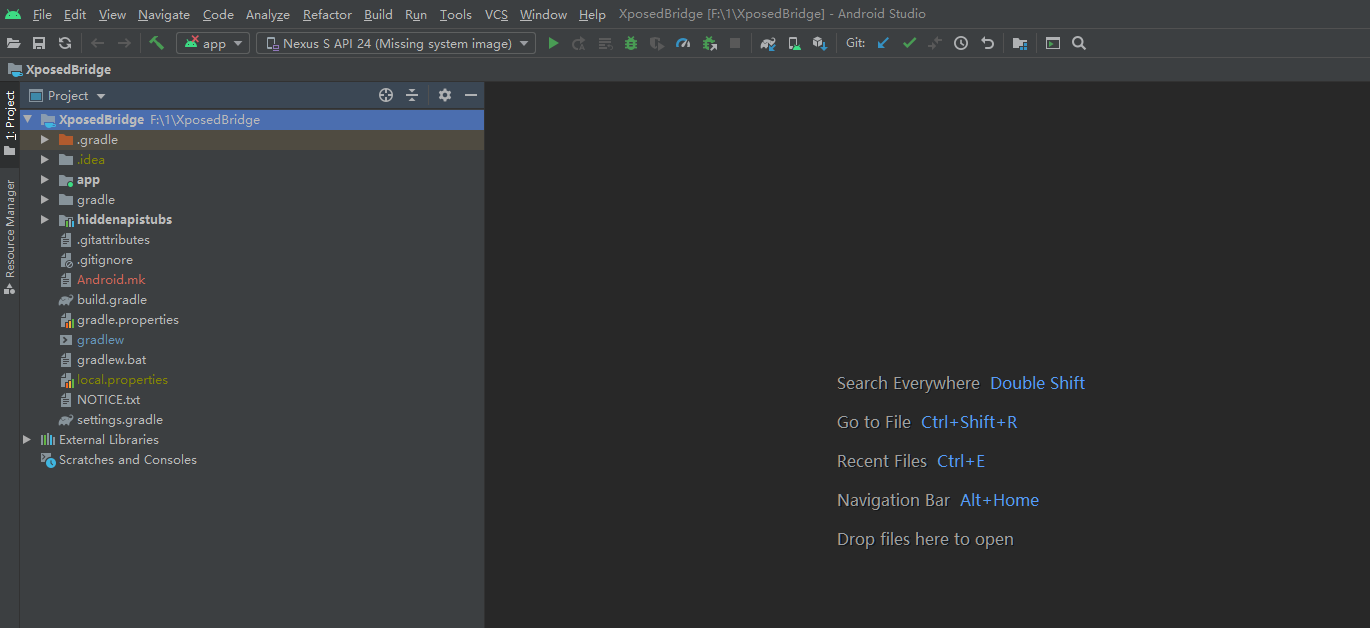Open the Nexus S API 24 device dropdown

pos(396,43)
